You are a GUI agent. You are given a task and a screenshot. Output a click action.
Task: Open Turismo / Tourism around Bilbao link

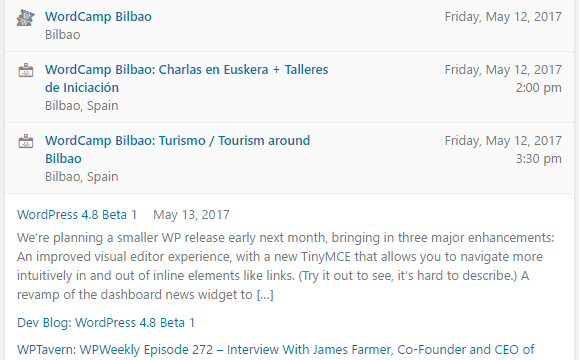178,149
